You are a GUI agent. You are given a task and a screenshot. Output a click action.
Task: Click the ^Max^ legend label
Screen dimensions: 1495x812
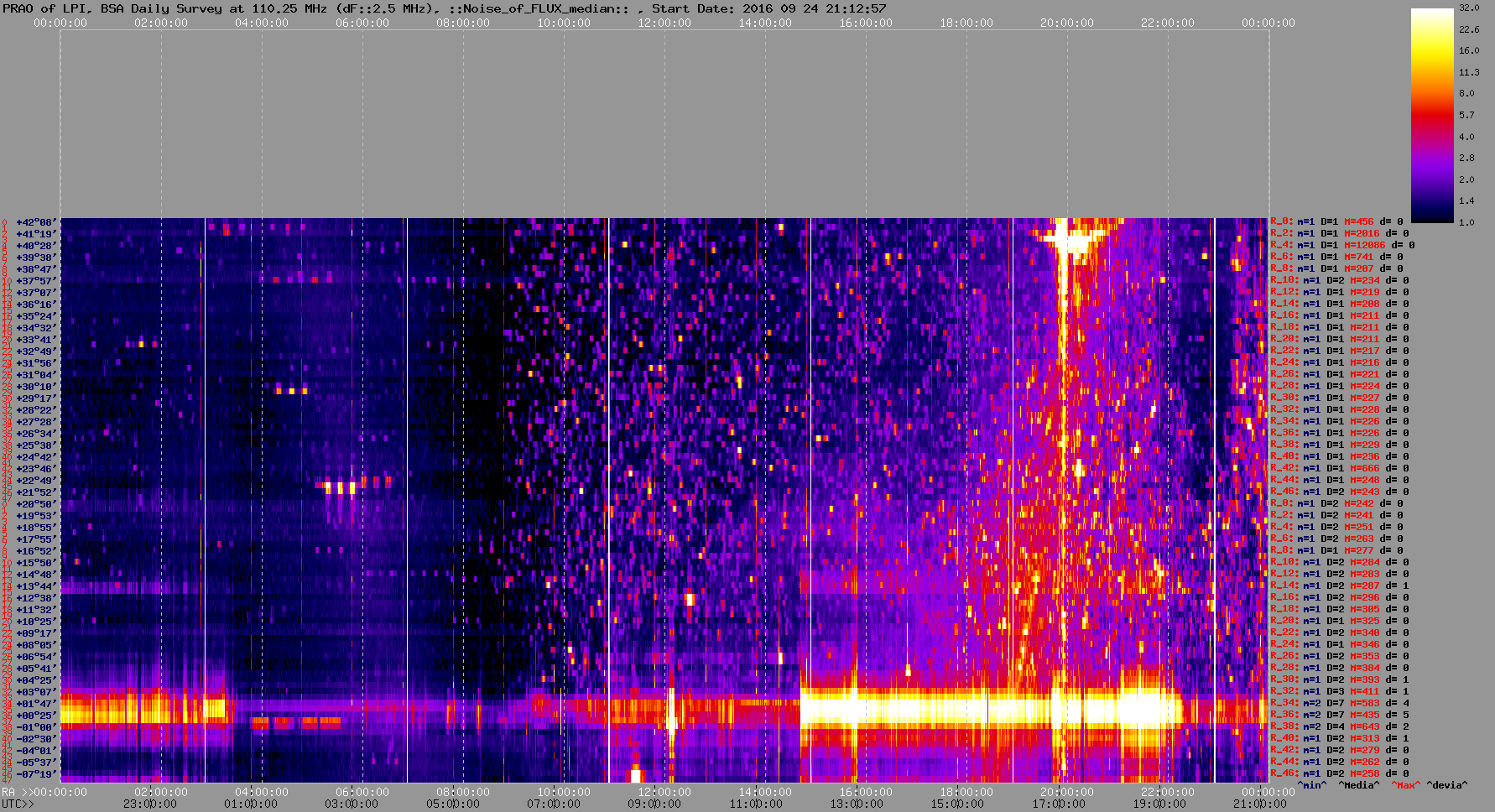tap(1406, 785)
